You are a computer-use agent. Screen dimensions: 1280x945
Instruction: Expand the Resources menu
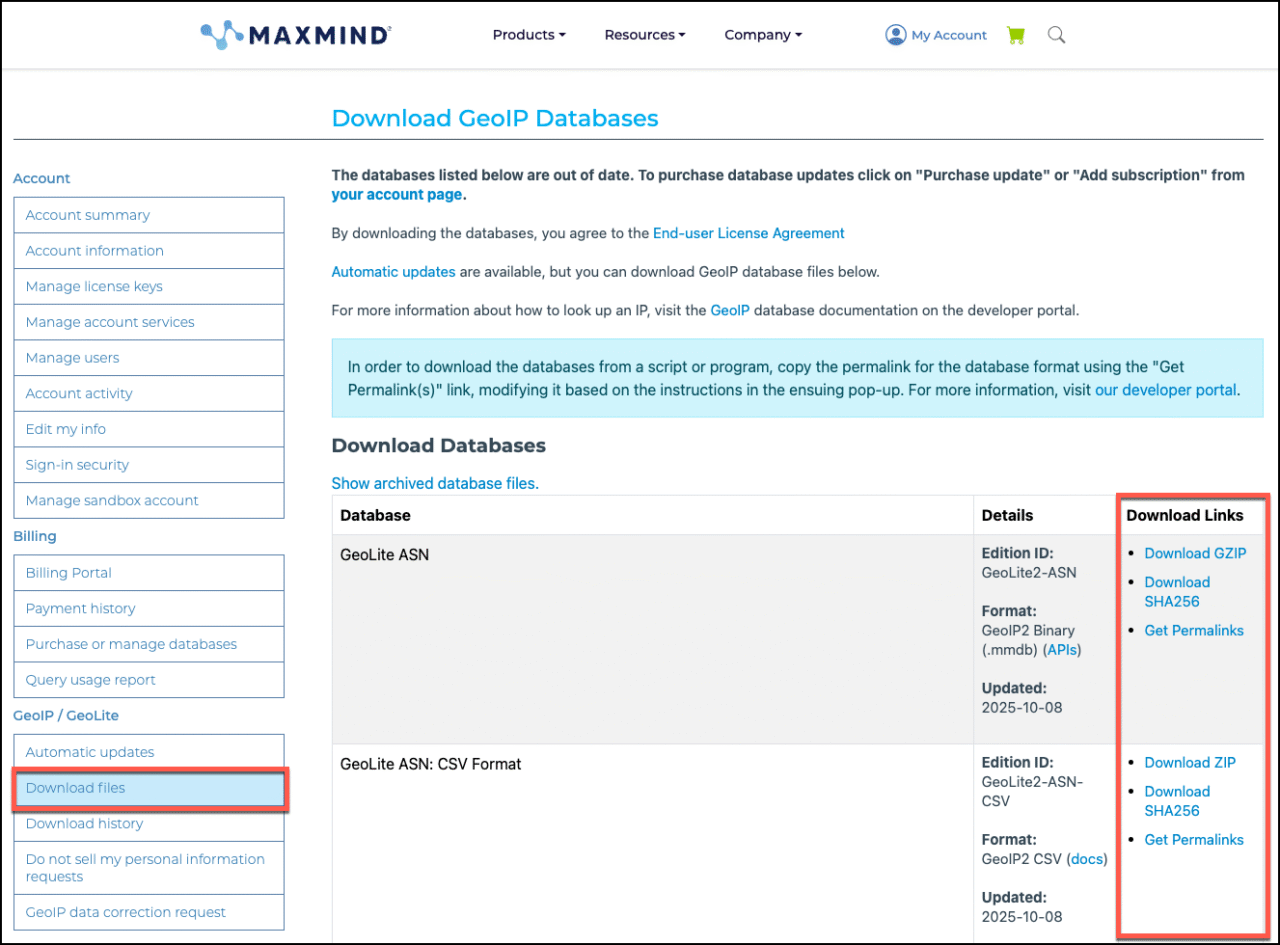[644, 34]
